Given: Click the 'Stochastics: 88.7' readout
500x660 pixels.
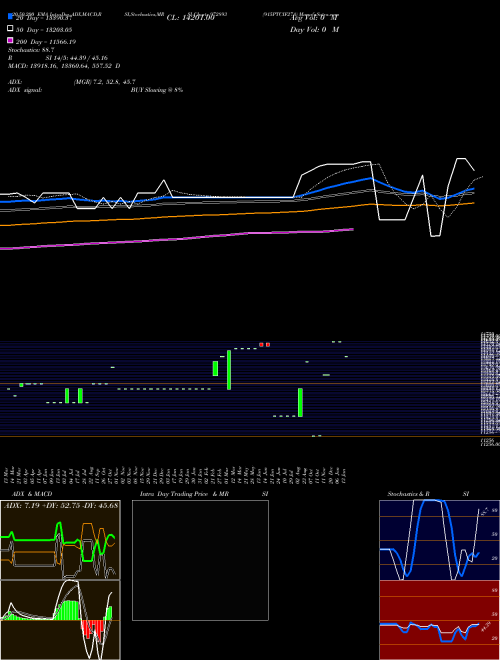Looking at the screenshot, I should (x=31, y=50).
